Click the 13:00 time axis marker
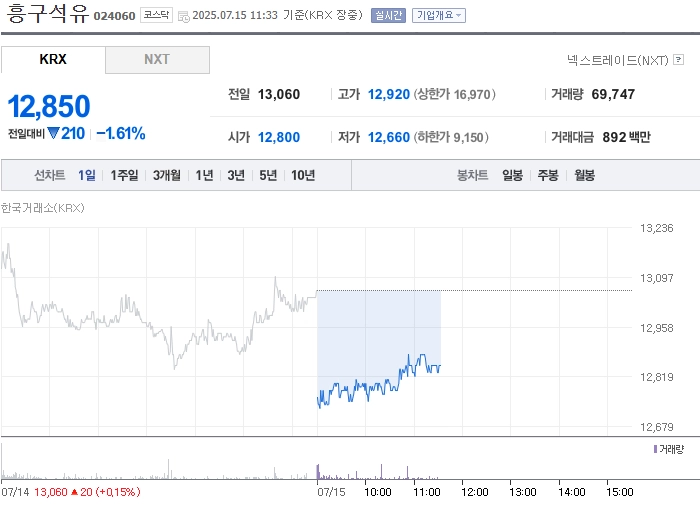Viewport: 700px width, 505px height. tap(523, 492)
